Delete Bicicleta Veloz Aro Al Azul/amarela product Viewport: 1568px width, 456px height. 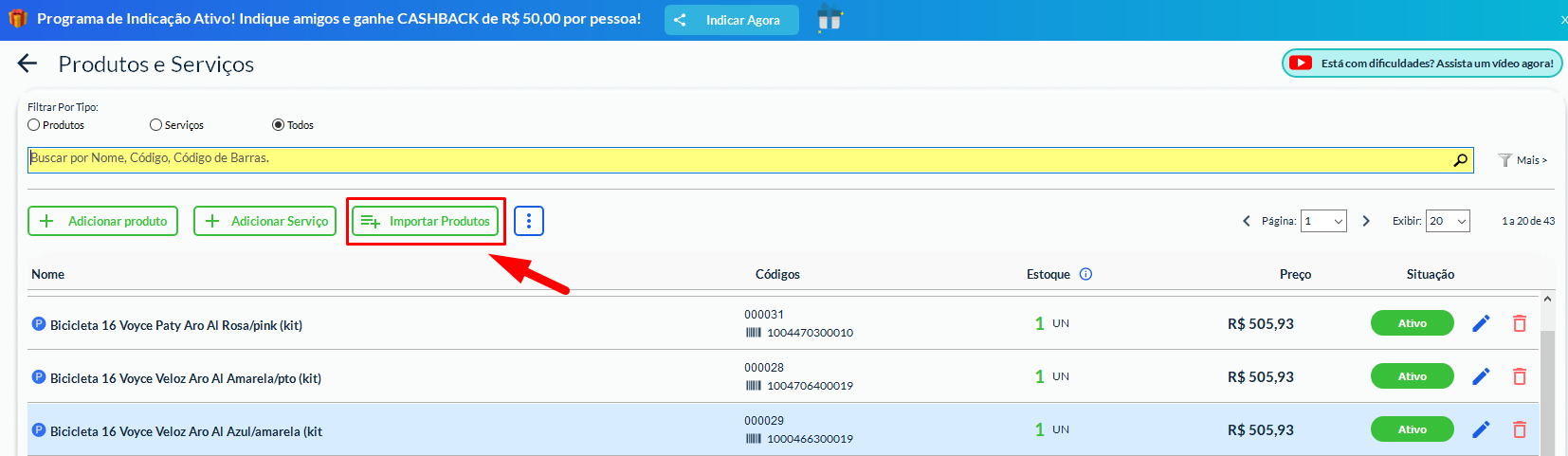(x=1520, y=430)
